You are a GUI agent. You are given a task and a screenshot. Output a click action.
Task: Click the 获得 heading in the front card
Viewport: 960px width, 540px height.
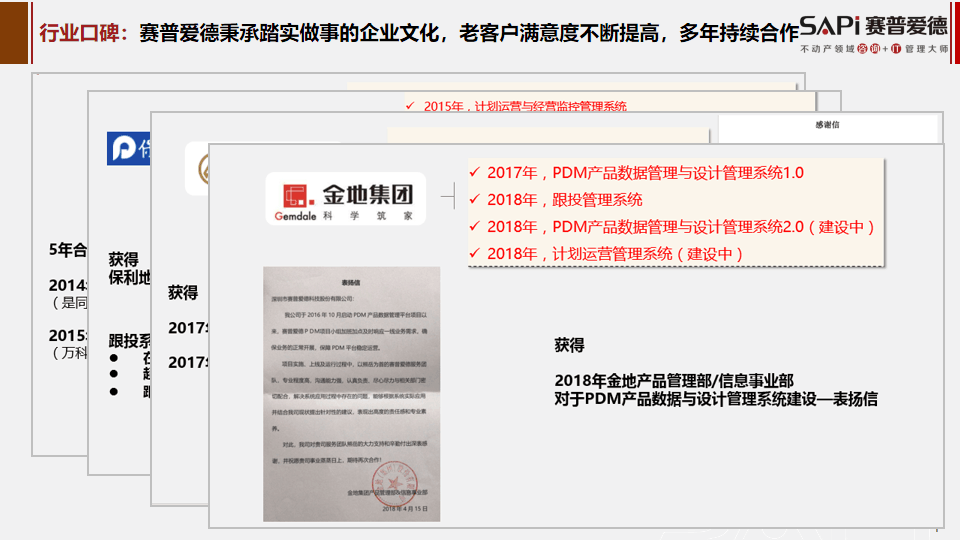569,345
